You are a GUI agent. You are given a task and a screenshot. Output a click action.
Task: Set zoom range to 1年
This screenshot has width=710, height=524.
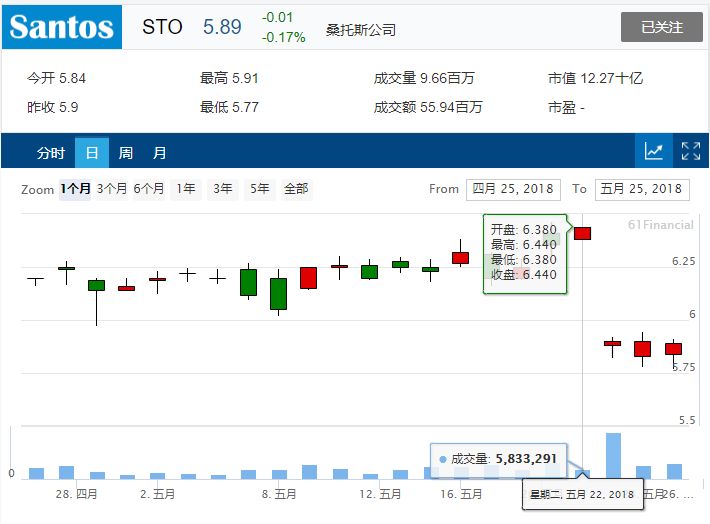186,189
